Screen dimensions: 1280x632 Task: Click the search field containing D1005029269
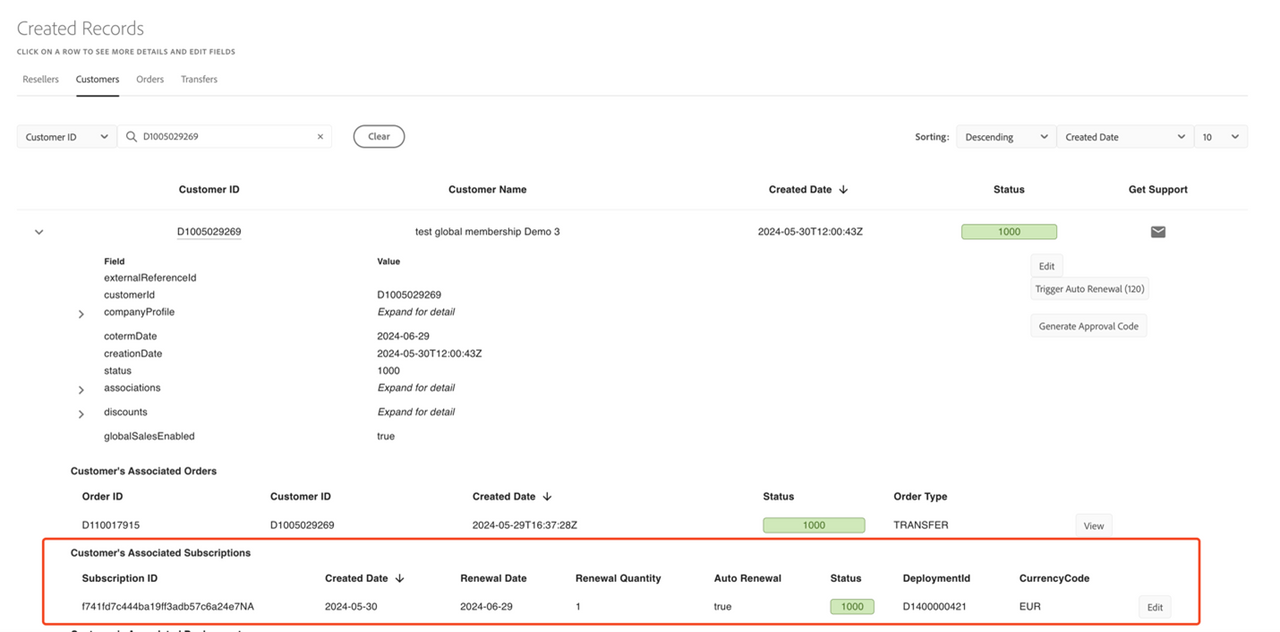pos(225,137)
